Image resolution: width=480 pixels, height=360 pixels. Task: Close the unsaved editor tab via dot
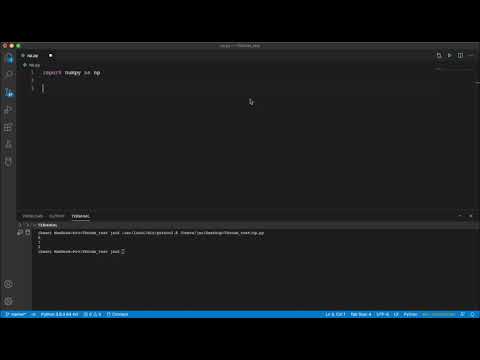tap(51, 56)
